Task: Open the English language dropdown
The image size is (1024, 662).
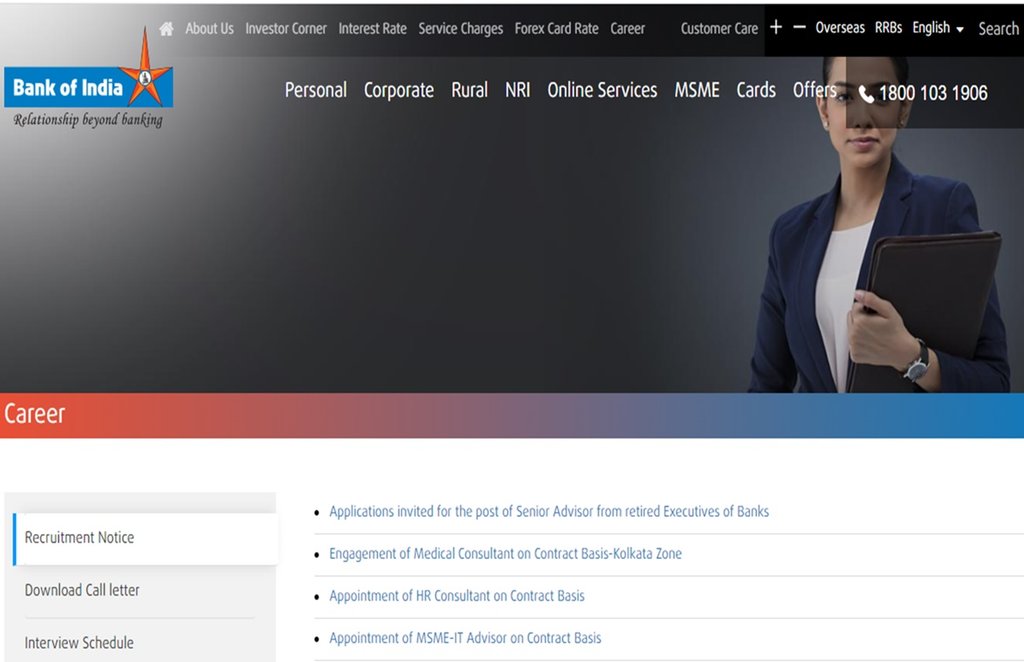Action: (x=938, y=28)
